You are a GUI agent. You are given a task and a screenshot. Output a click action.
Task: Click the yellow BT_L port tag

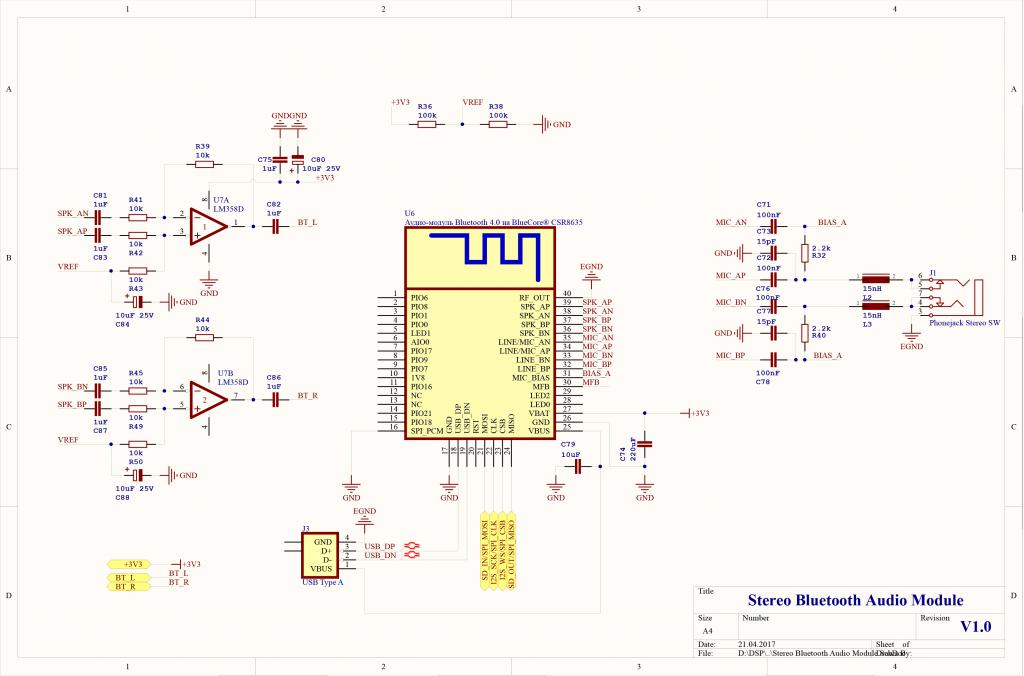point(127,578)
